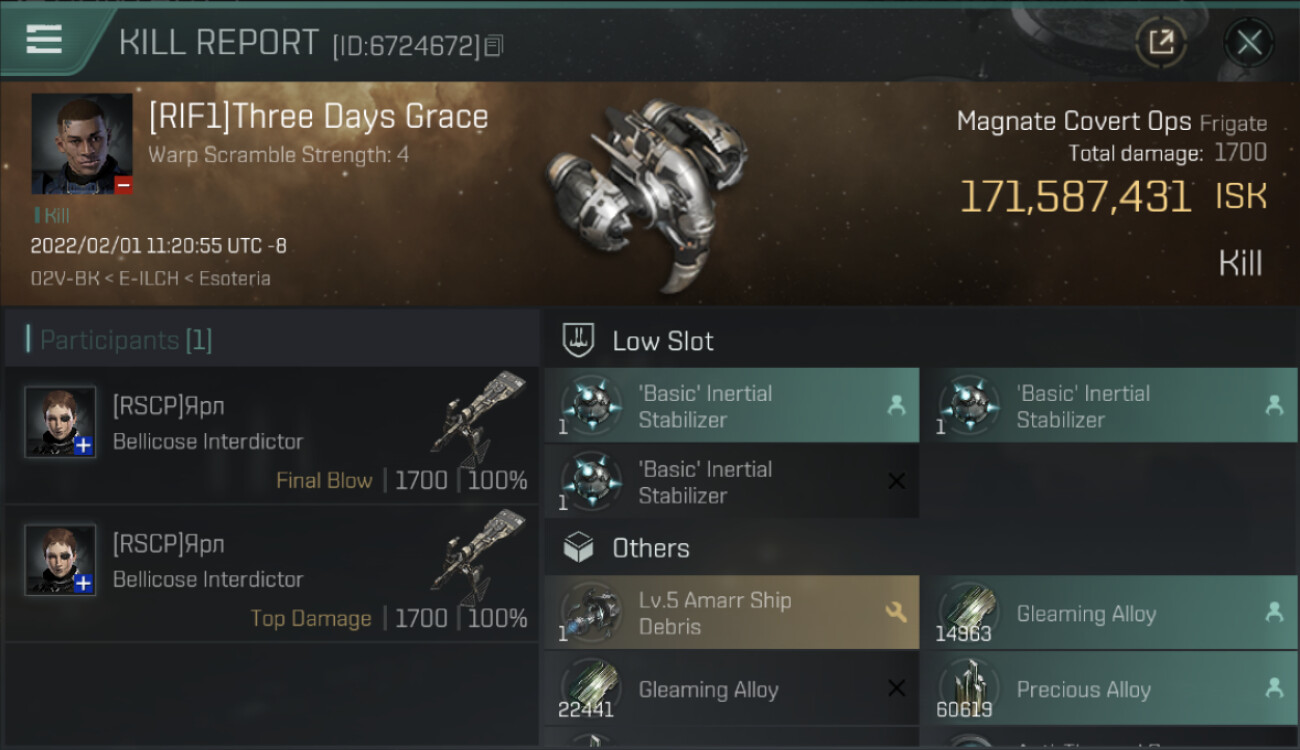View Three Days Grace pilot portrait
The image size is (1300, 750).
82,144
